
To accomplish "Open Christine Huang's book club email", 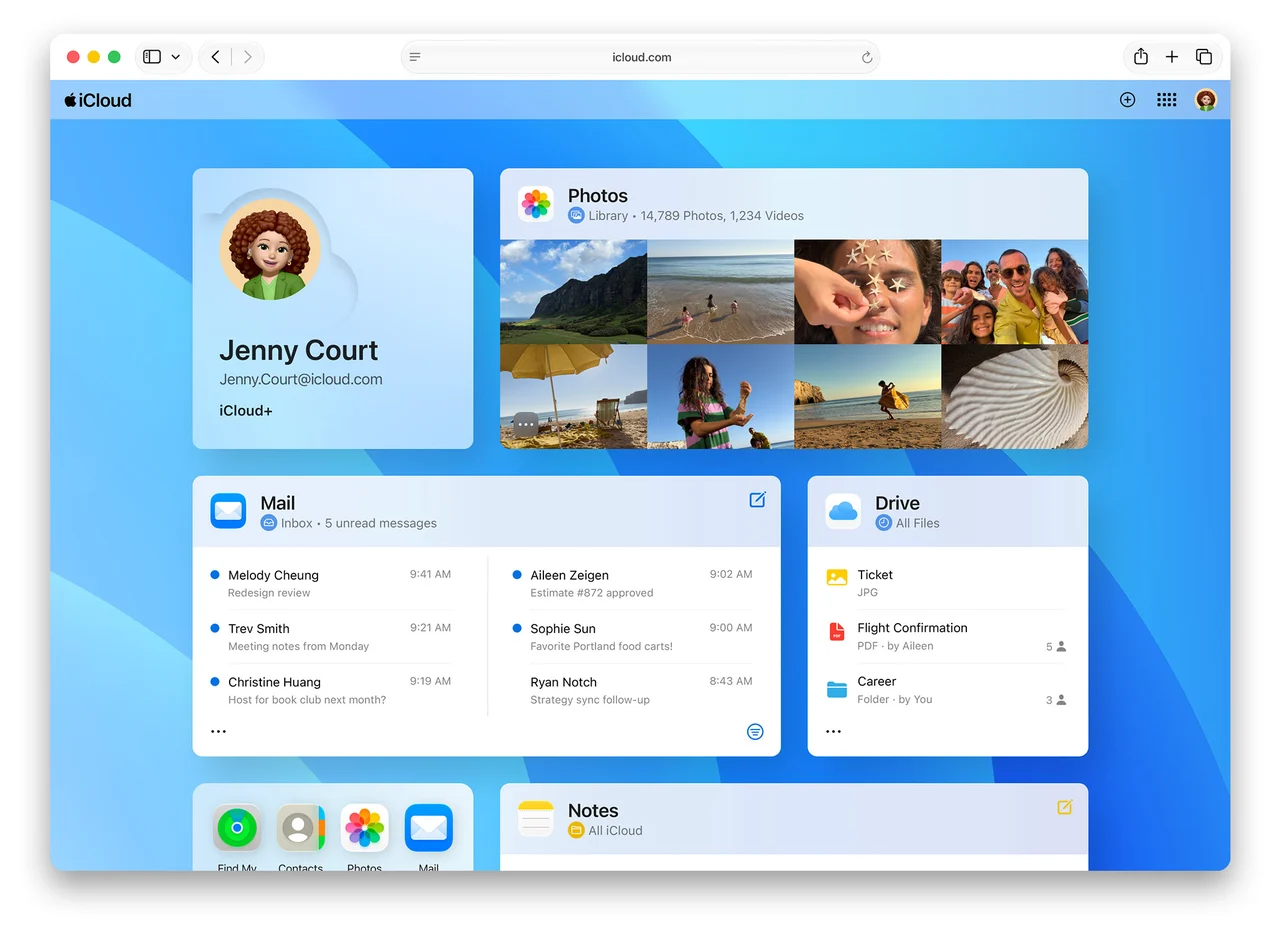I will pyautogui.click(x=331, y=690).
